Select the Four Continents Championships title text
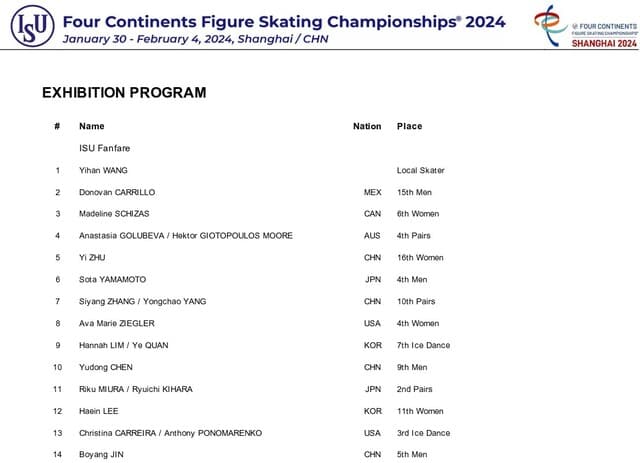The width and height of the screenshot is (640, 463). tap(284, 22)
